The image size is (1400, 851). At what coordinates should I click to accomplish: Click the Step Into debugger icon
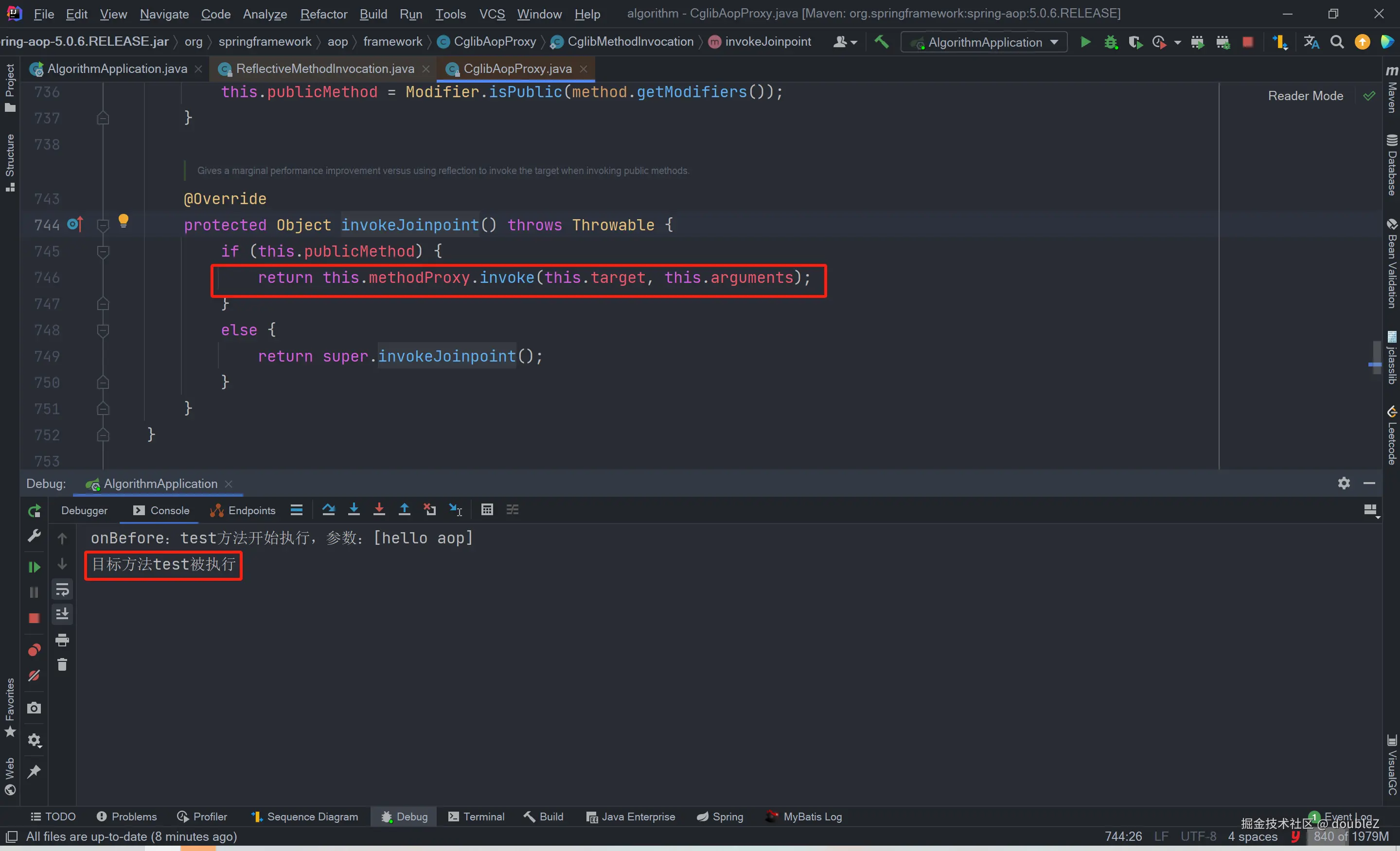[354, 509]
